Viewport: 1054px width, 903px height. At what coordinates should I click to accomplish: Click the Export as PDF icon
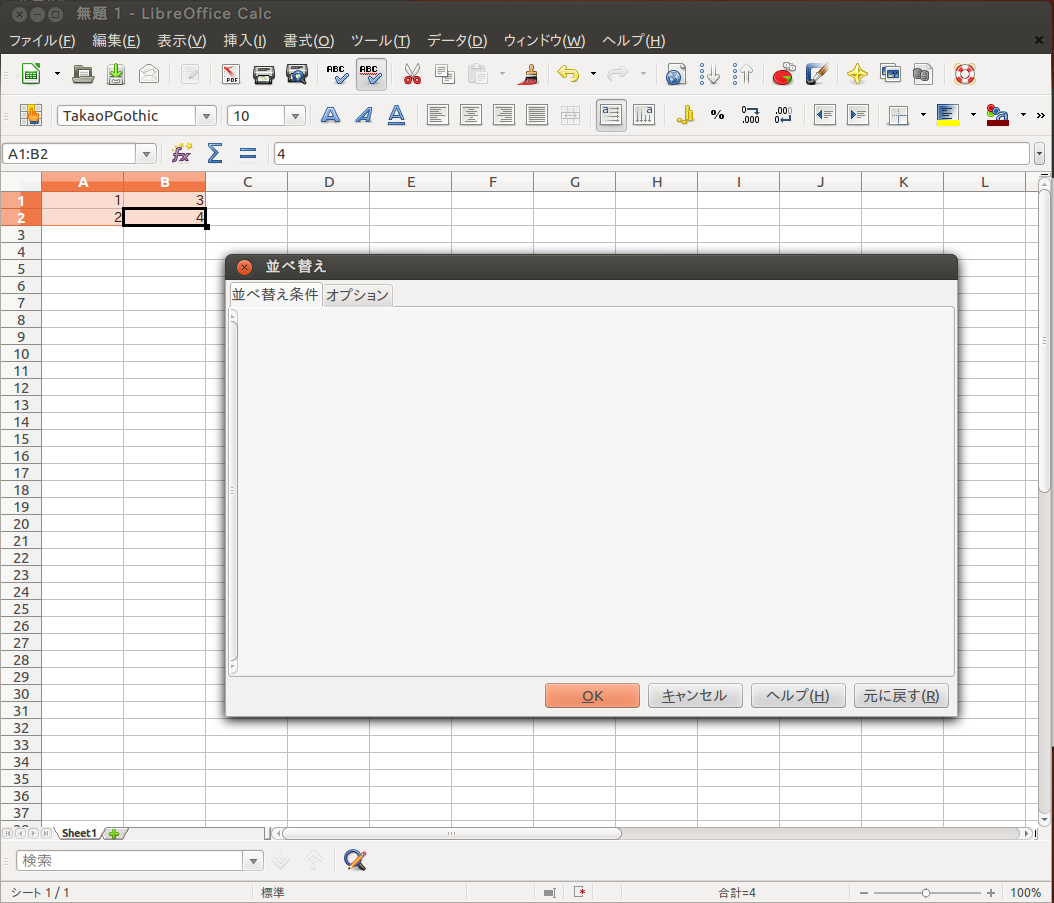231,75
